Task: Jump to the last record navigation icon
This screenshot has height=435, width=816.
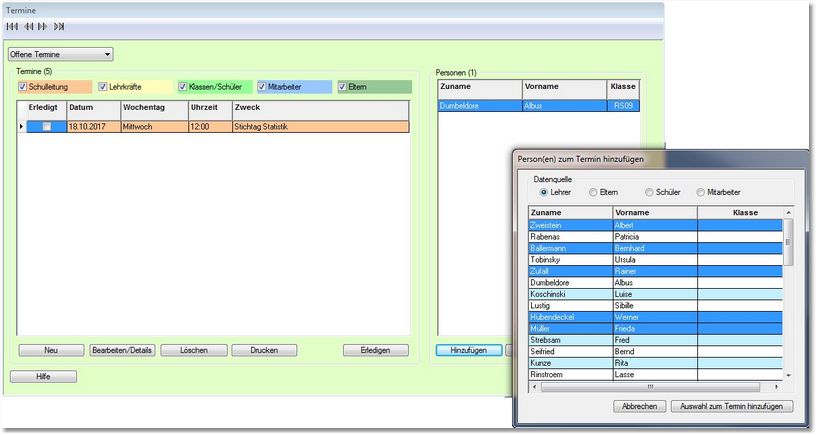Action: (58, 26)
